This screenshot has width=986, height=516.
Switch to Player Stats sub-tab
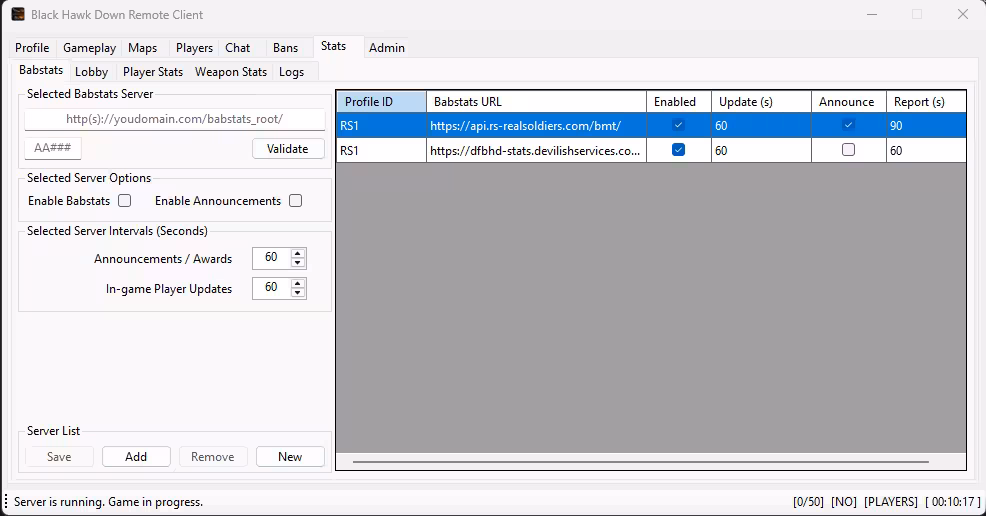(153, 72)
